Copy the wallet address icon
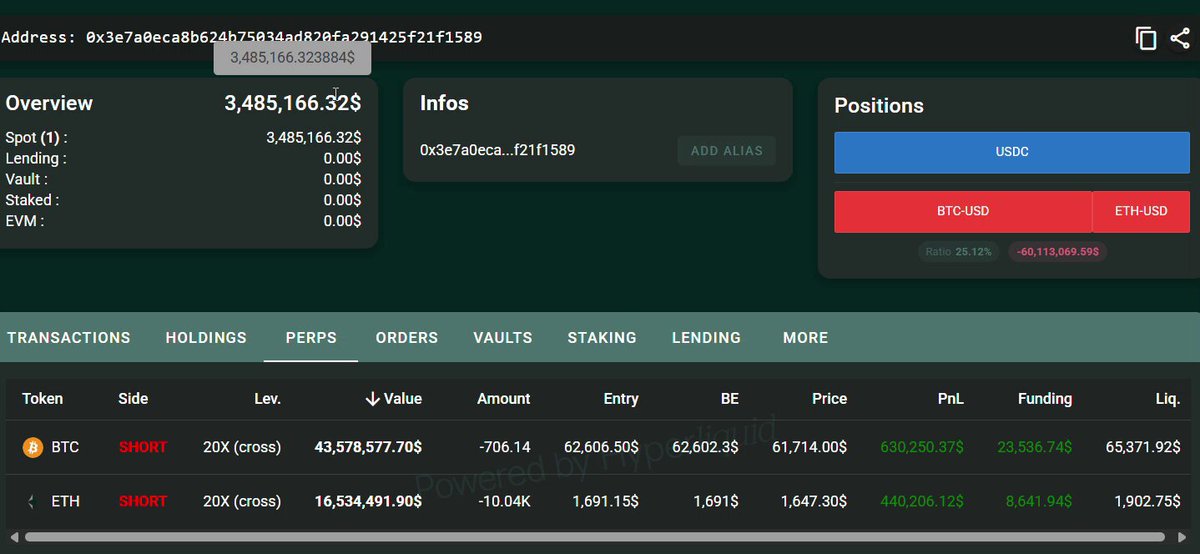The width and height of the screenshot is (1200, 554). coord(1146,39)
